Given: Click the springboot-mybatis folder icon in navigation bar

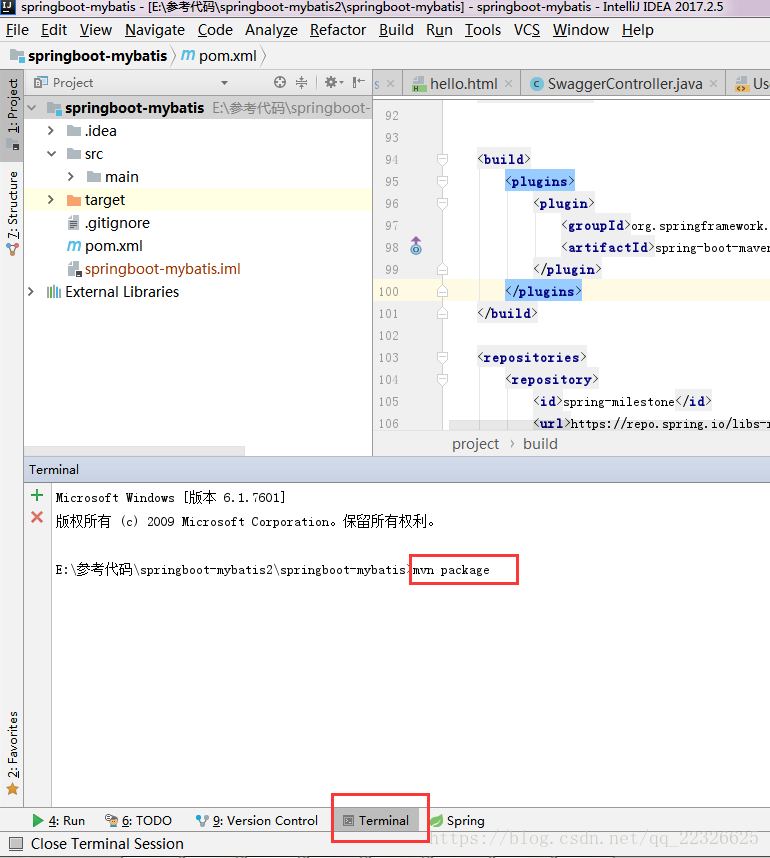Looking at the screenshot, I should click(x=18, y=55).
